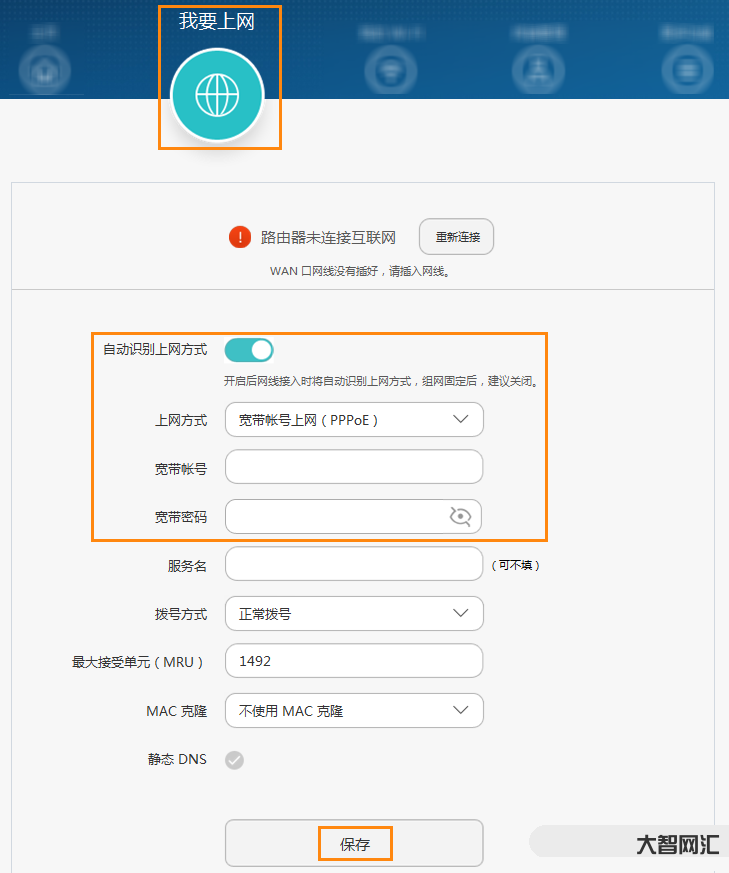Show password with the eye icon
Screen dimensions: 729x873
(460, 516)
